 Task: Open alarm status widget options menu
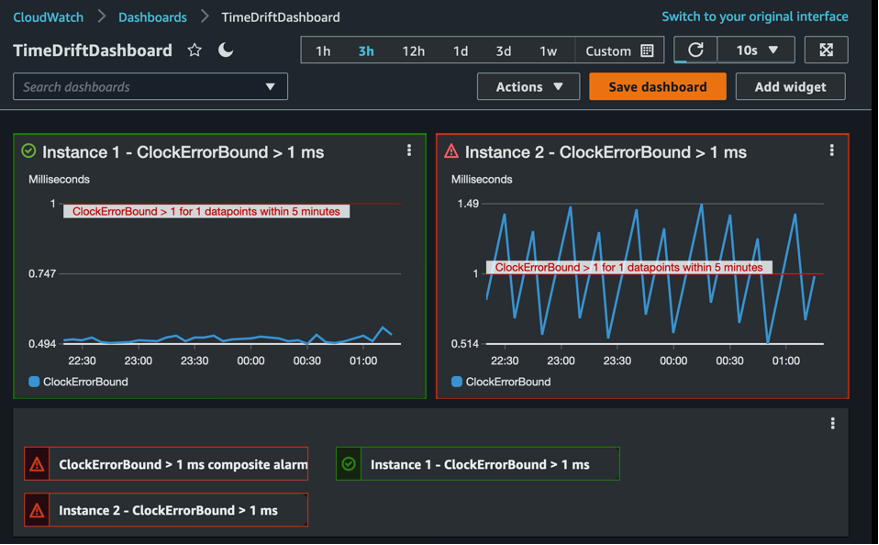point(833,424)
